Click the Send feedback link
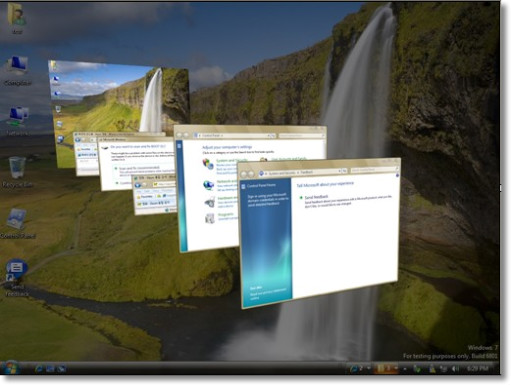Viewport: 511px width, 385px height. tap(316, 197)
